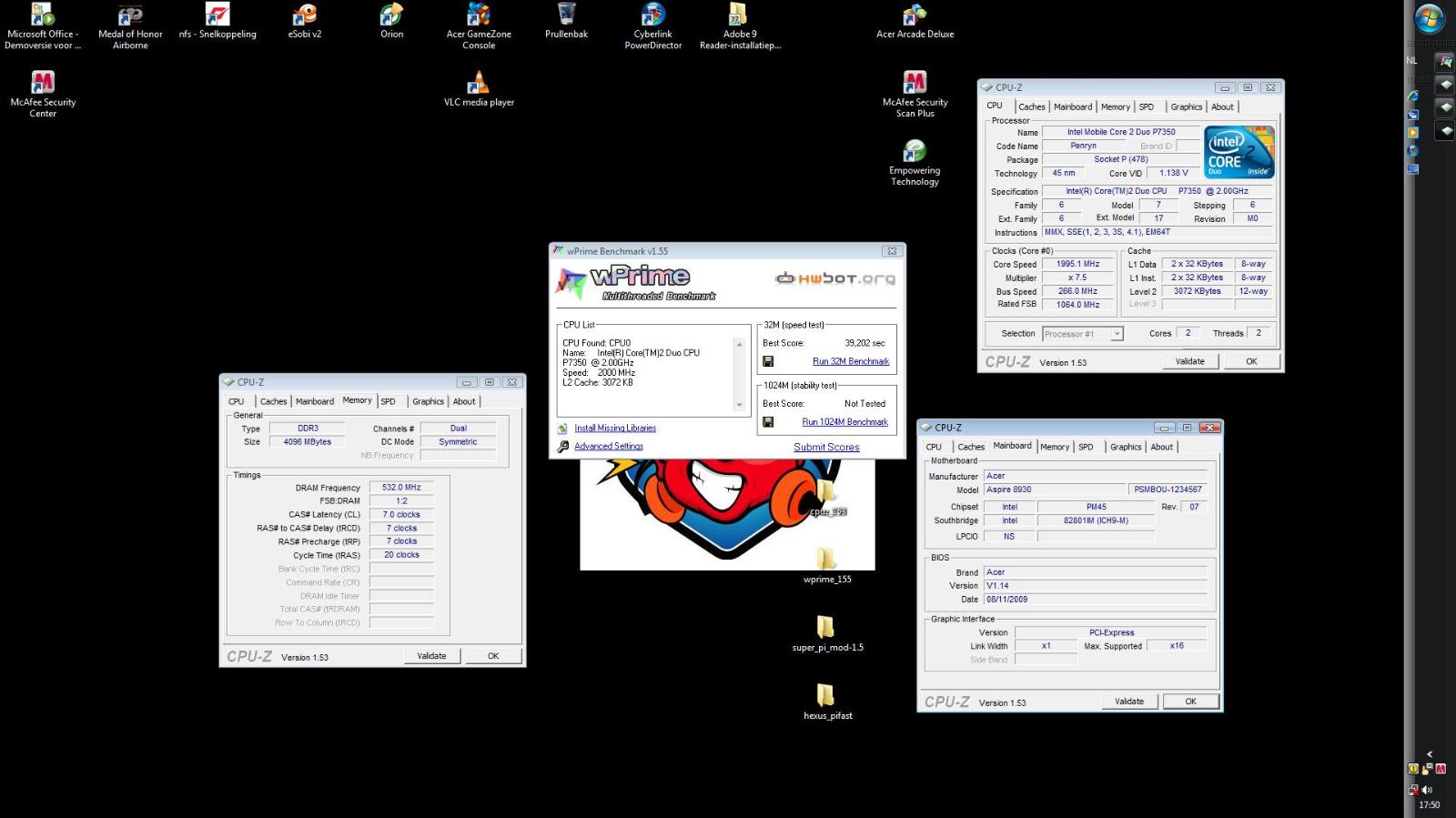Click the Windows Start orb
1456x818 pixels.
[x=1430, y=18]
